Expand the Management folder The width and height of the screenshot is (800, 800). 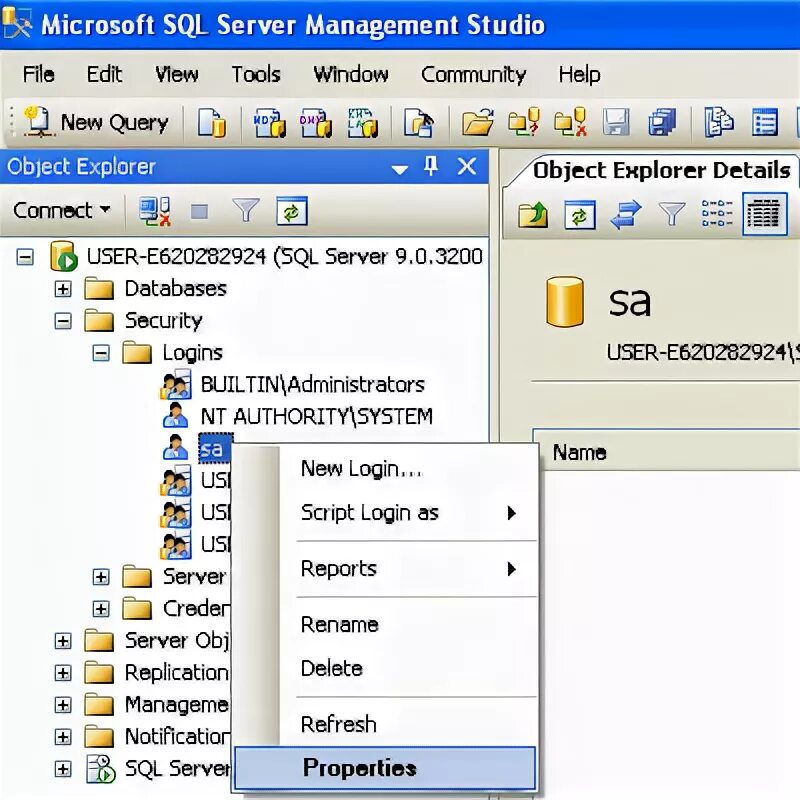click(63, 705)
